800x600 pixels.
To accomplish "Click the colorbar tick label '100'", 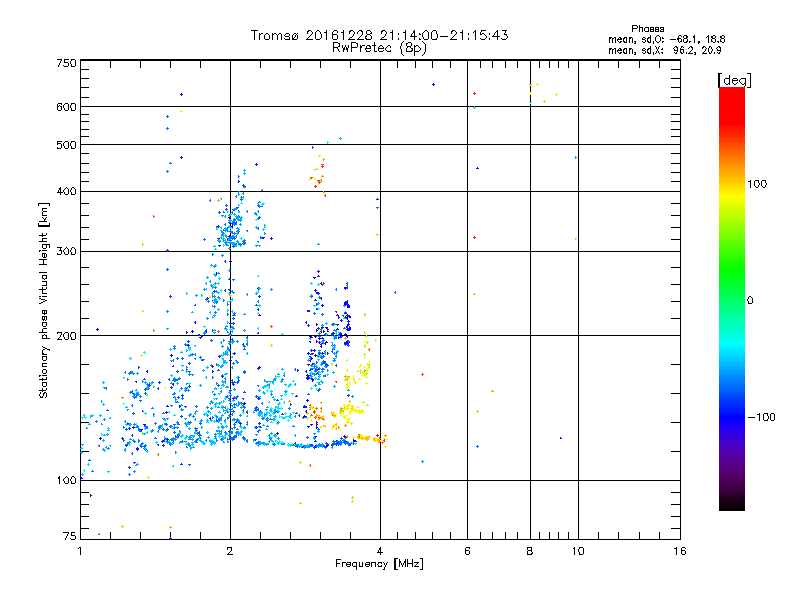I will click(757, 184).
